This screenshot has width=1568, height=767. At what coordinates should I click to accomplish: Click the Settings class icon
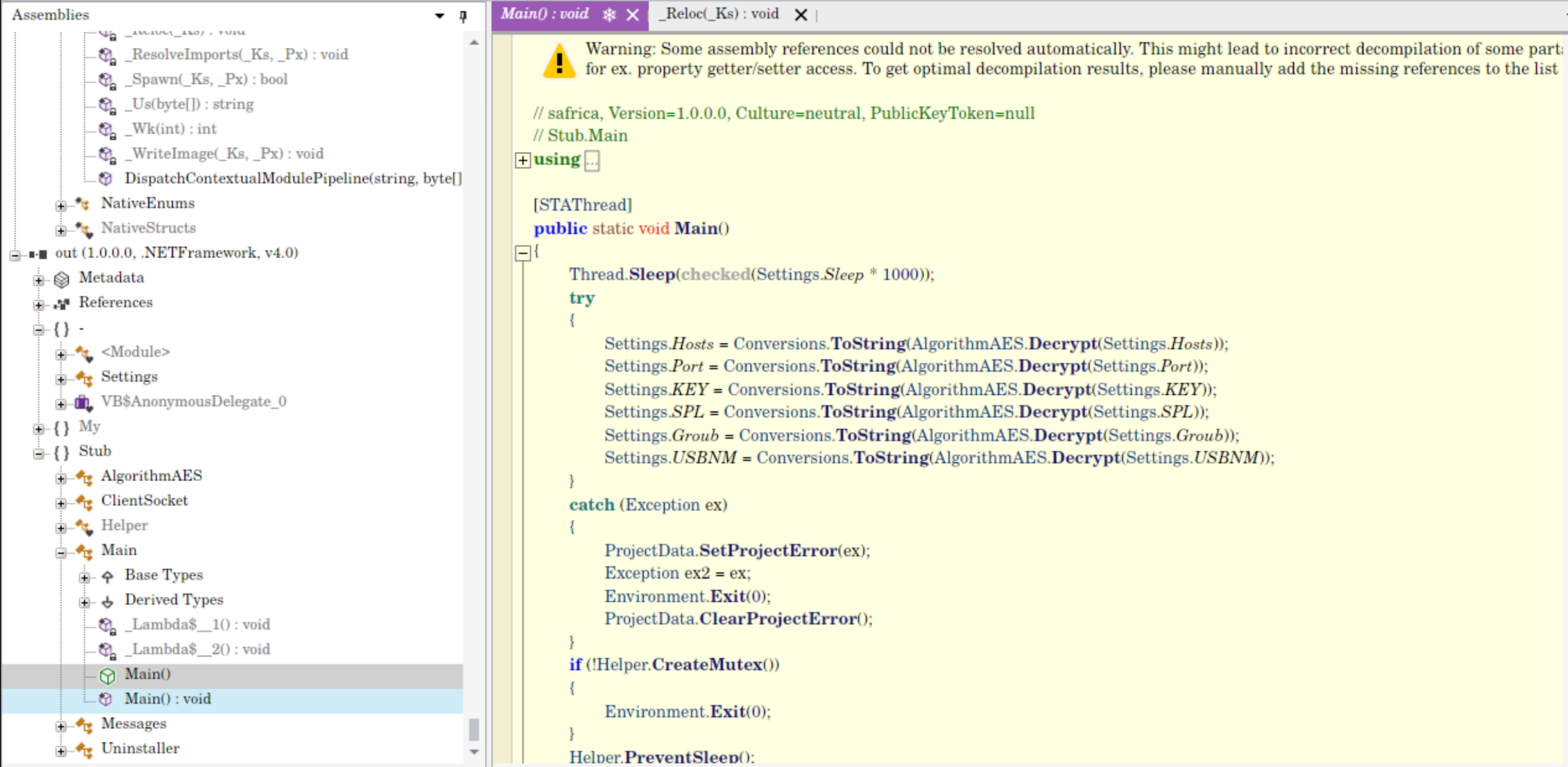coord(85,378)
